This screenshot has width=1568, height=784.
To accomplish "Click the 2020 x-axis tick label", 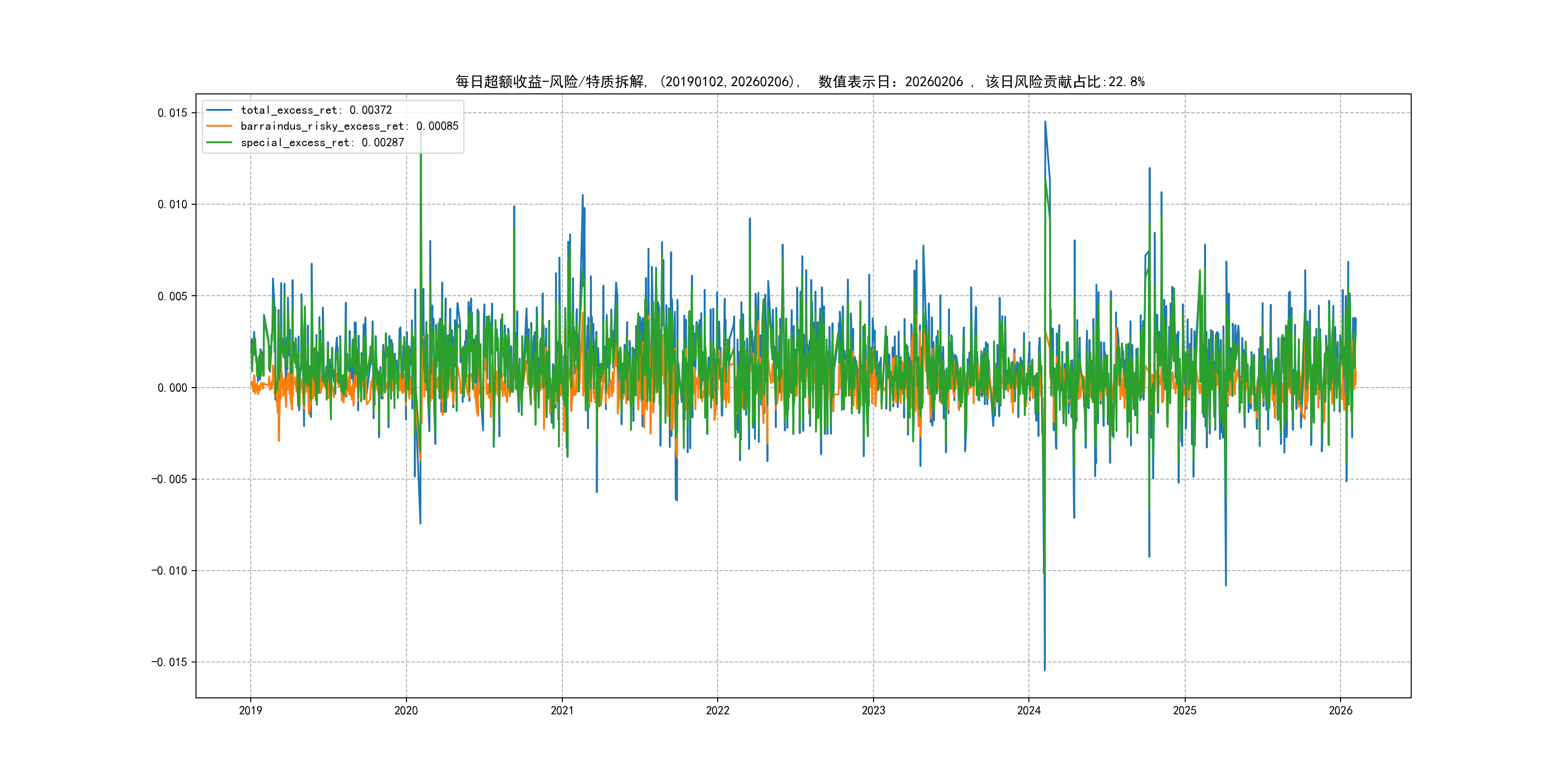I will click(406, 710).
